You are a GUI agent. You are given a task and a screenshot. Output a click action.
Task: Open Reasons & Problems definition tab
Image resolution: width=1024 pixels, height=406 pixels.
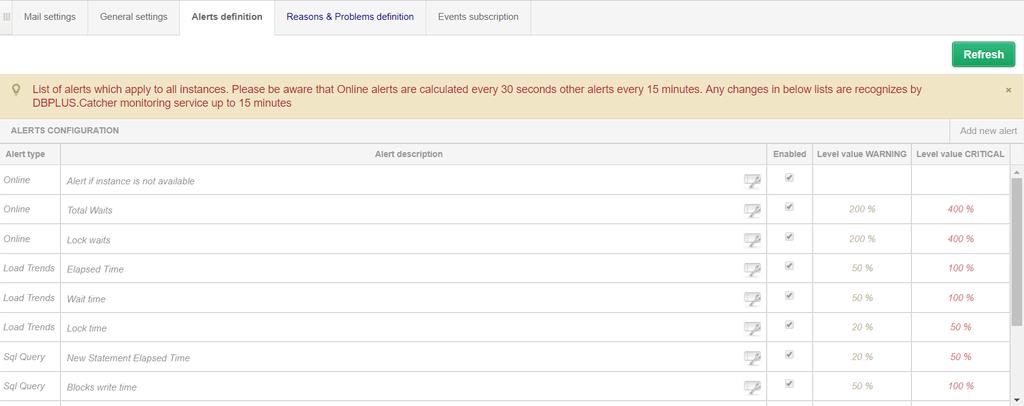point(350,17)
